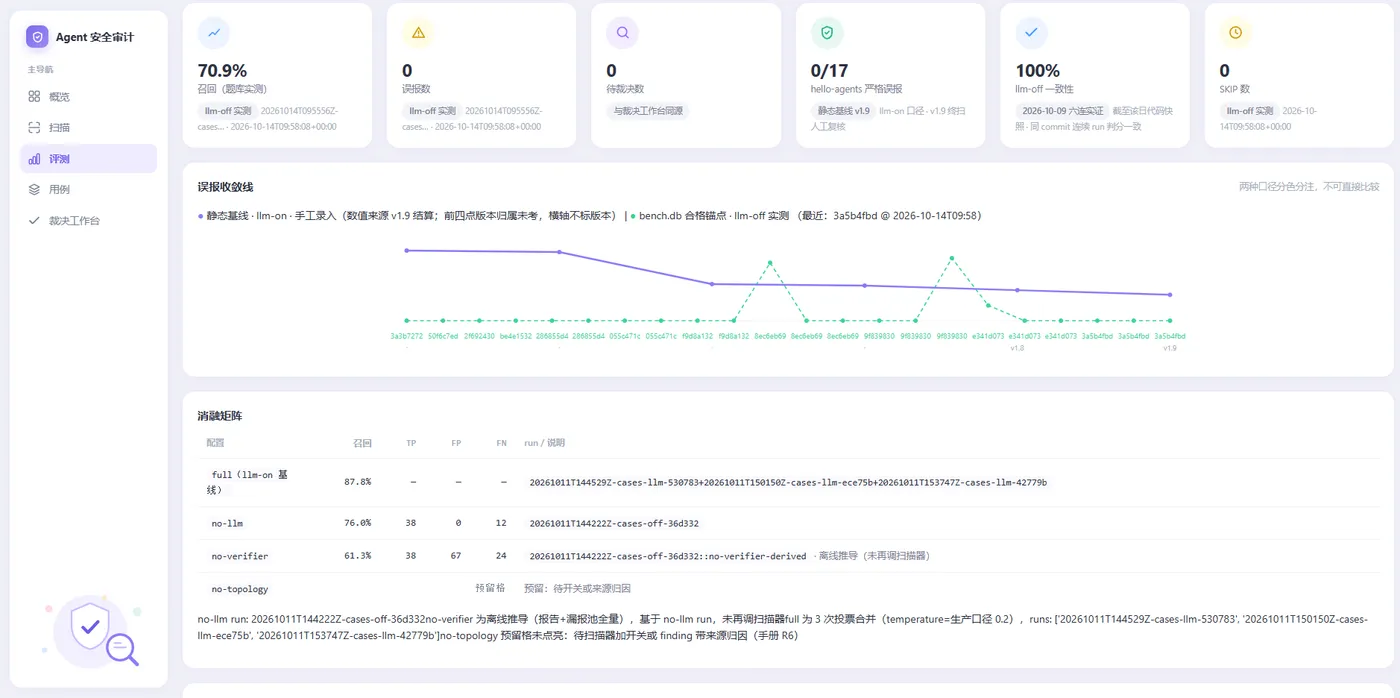Image resolution: width=1400 pixels, height=698 pixels.
Task: Toggle the green bench.db 合格锚点 legend entry
Action: coord(808,216)
